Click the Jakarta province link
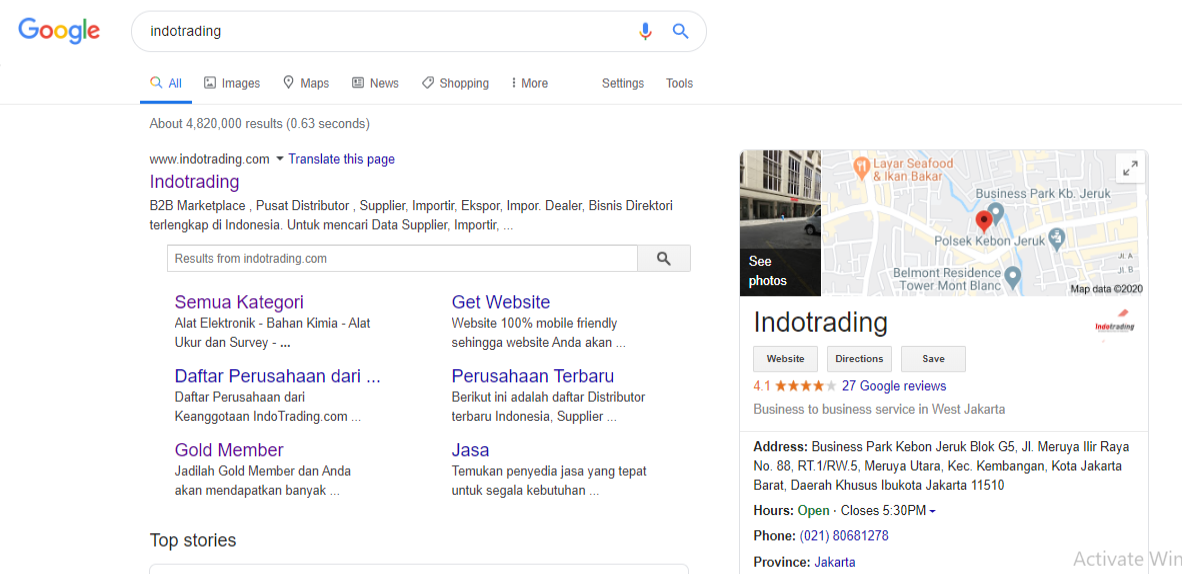Image resolution: width=1182 pixels, height=574 pixels. [x=834, y=562]
